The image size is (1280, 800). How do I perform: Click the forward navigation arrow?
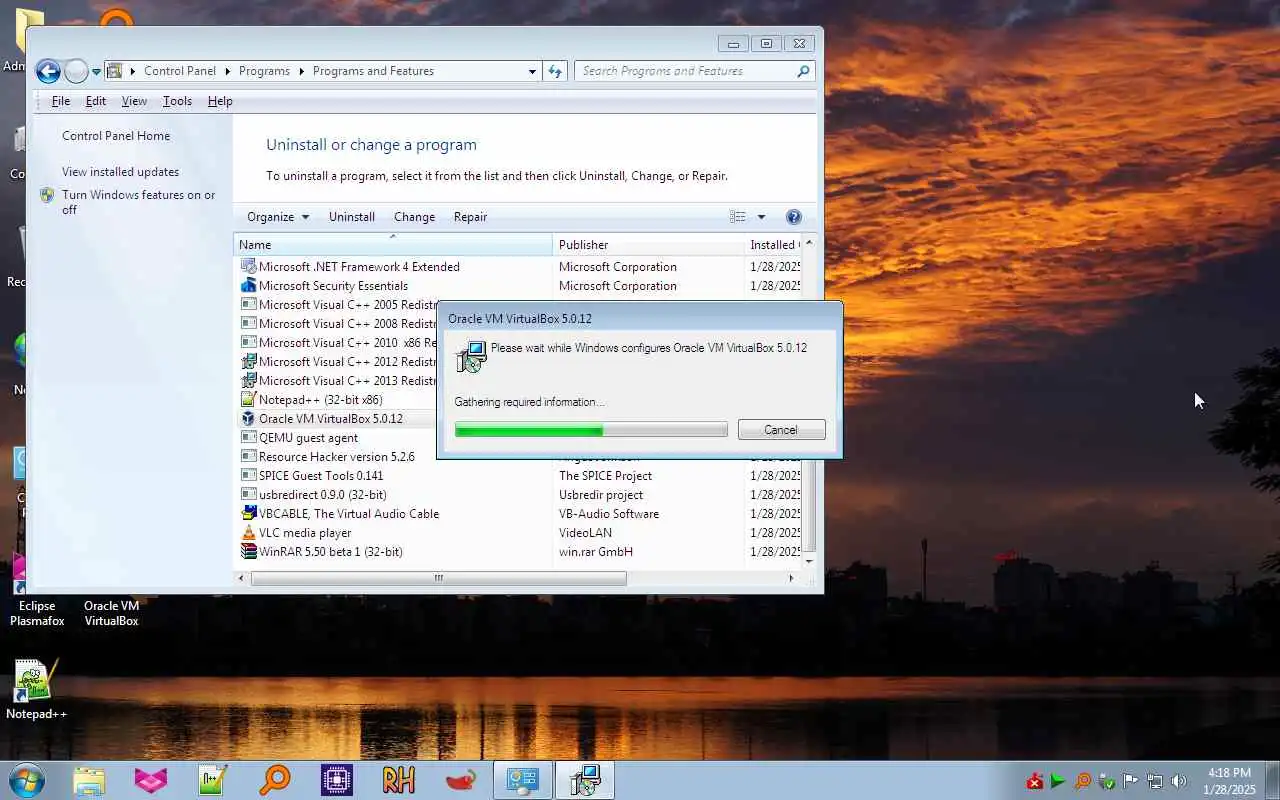pos(76,71)
